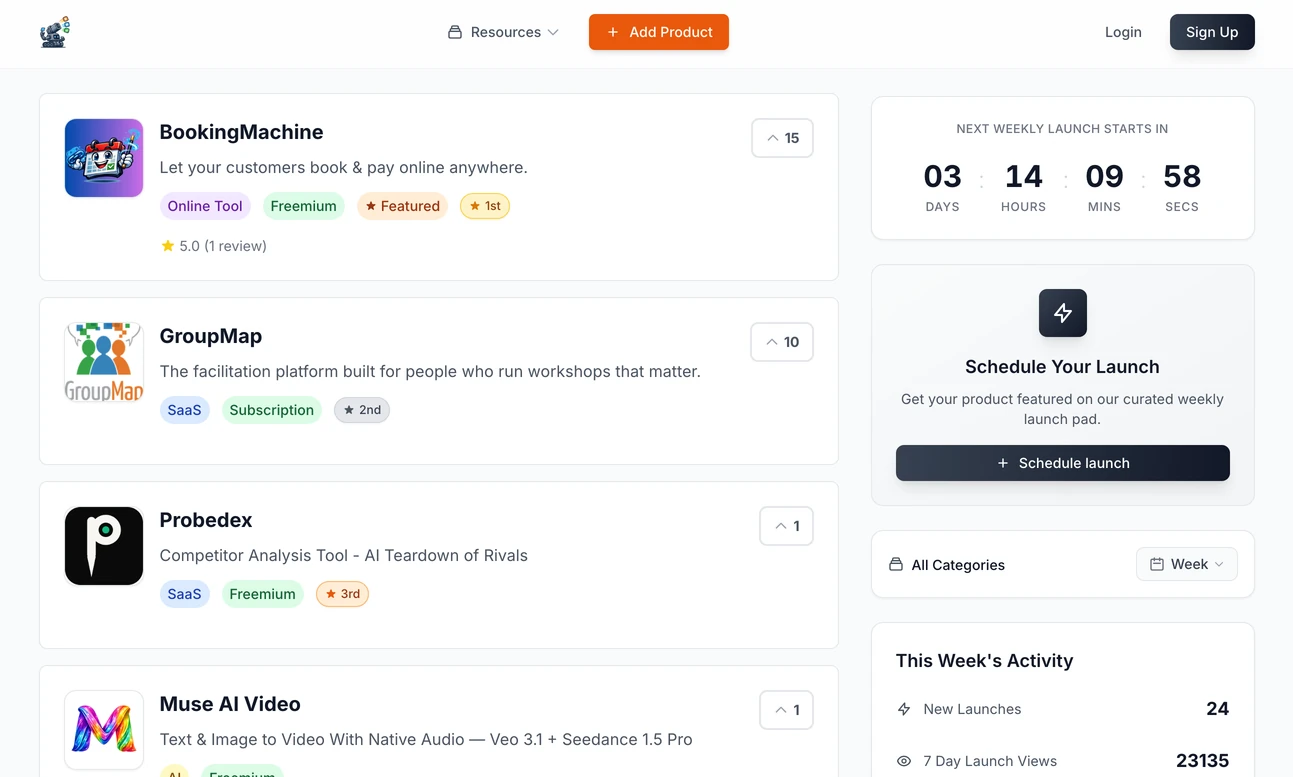Open the Week time range dropdown
Image resolution: width=1293 pixels, height=777 pixels.
point(1187,564)
